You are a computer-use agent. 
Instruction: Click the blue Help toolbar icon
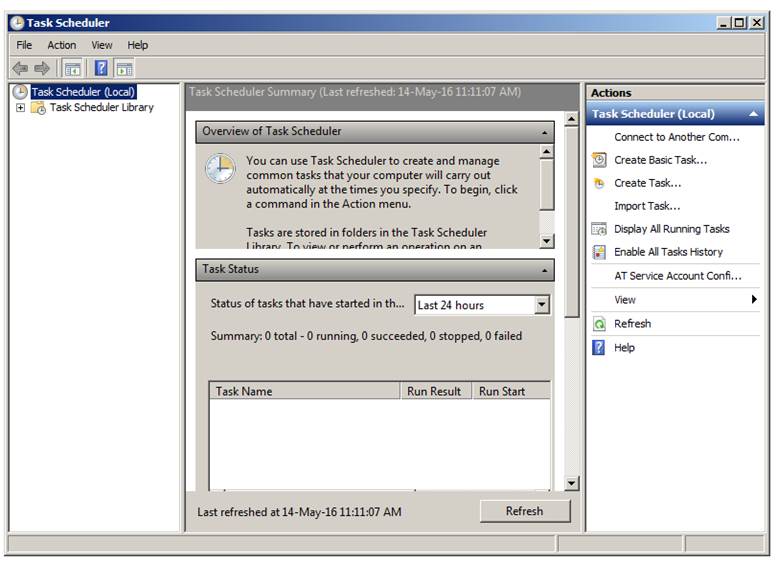click(101, 68)
